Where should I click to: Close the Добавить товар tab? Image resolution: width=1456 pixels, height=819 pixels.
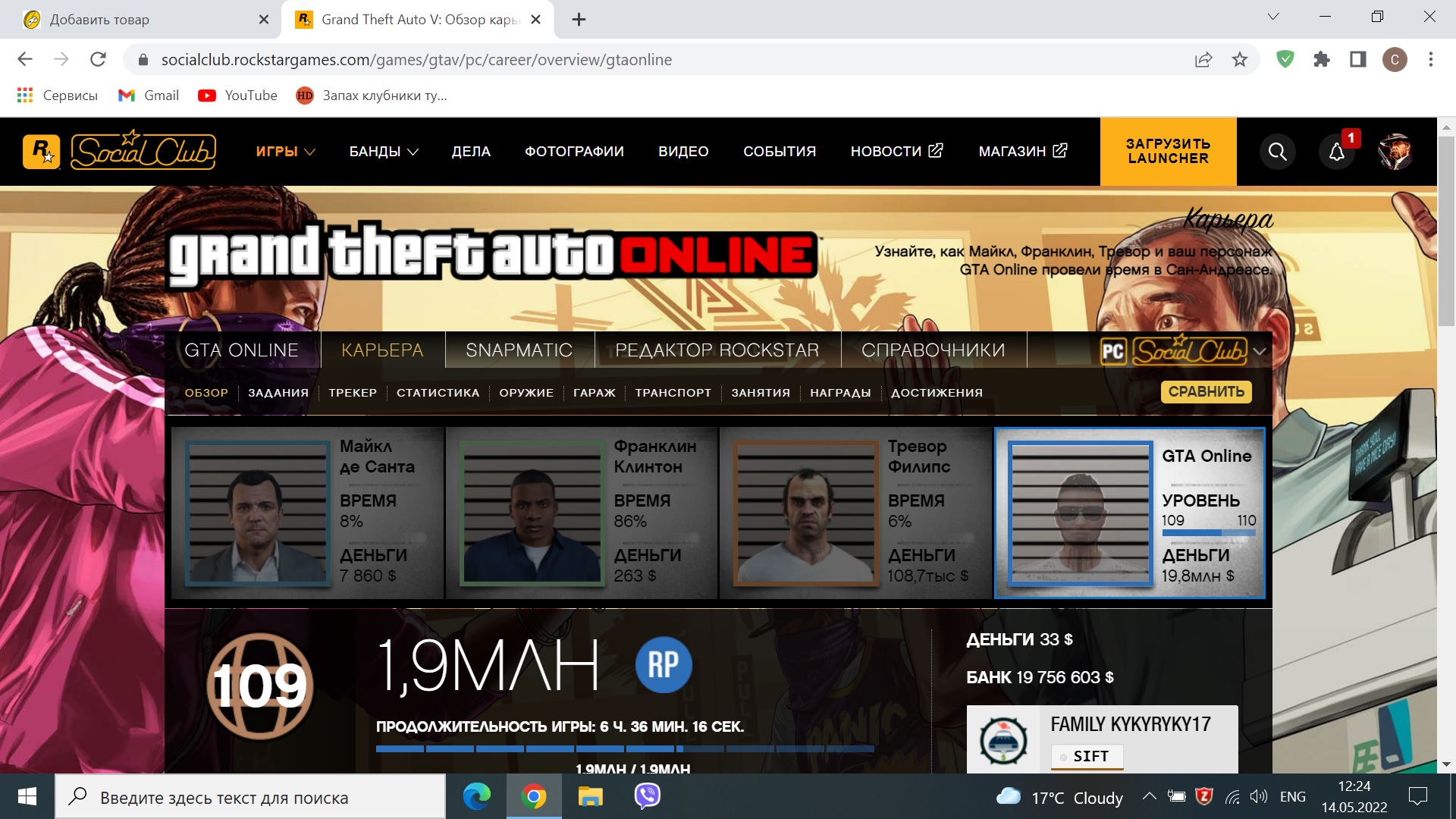click(263, 20)
